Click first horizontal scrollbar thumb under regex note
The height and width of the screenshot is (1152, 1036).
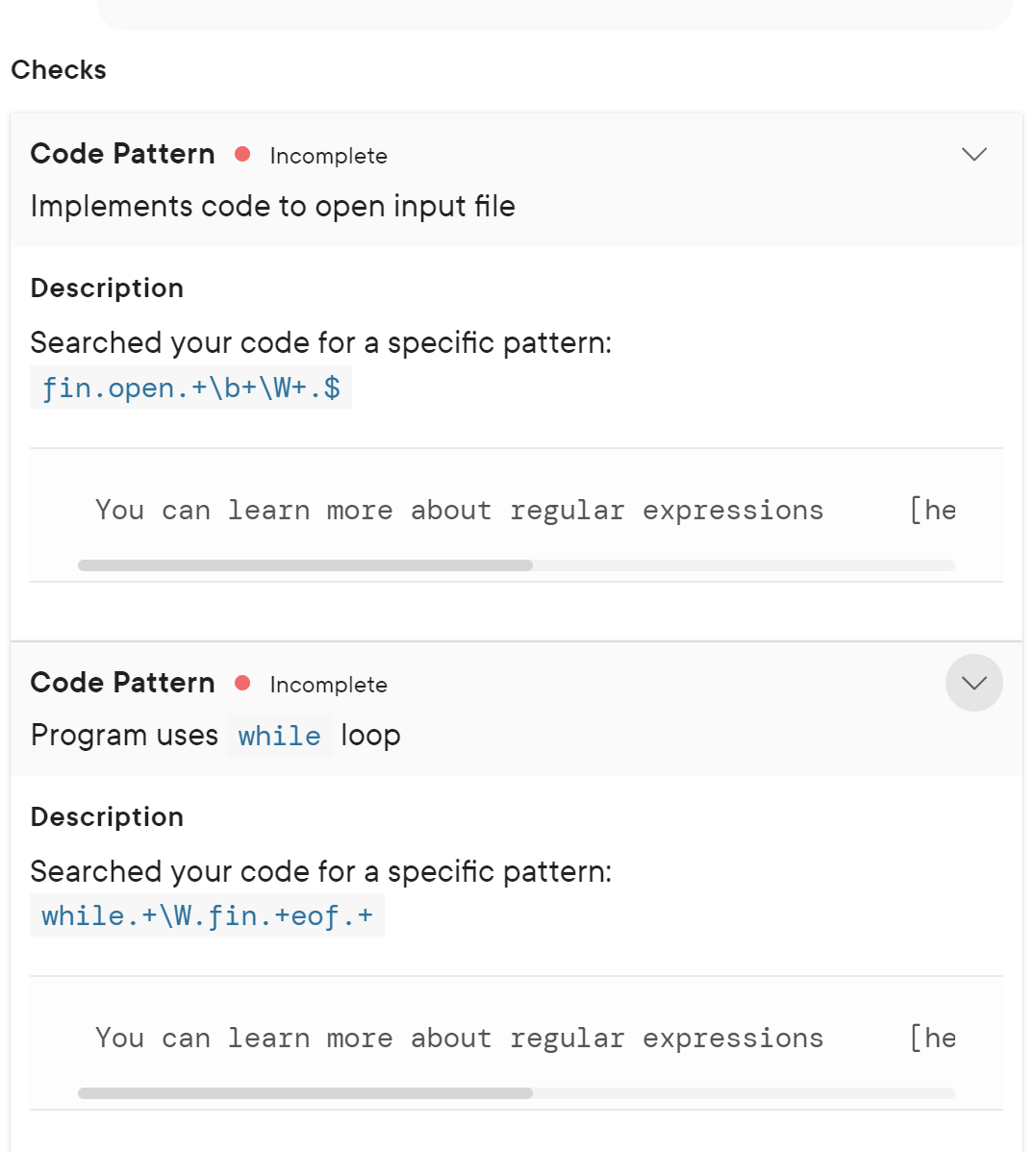pos(305,565)
